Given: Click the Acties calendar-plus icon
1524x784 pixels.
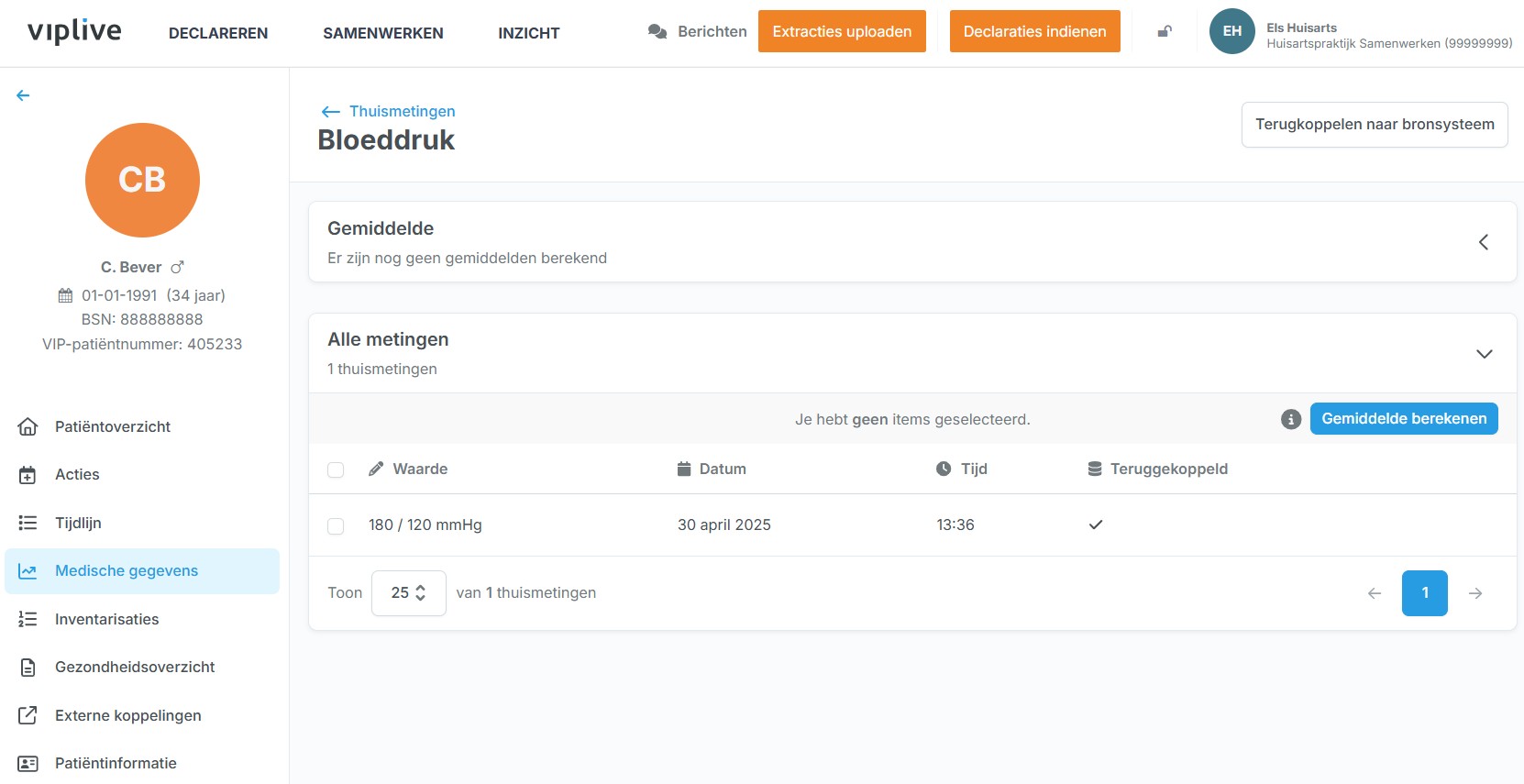Looking at the screenshot, I should coord(28,475).
